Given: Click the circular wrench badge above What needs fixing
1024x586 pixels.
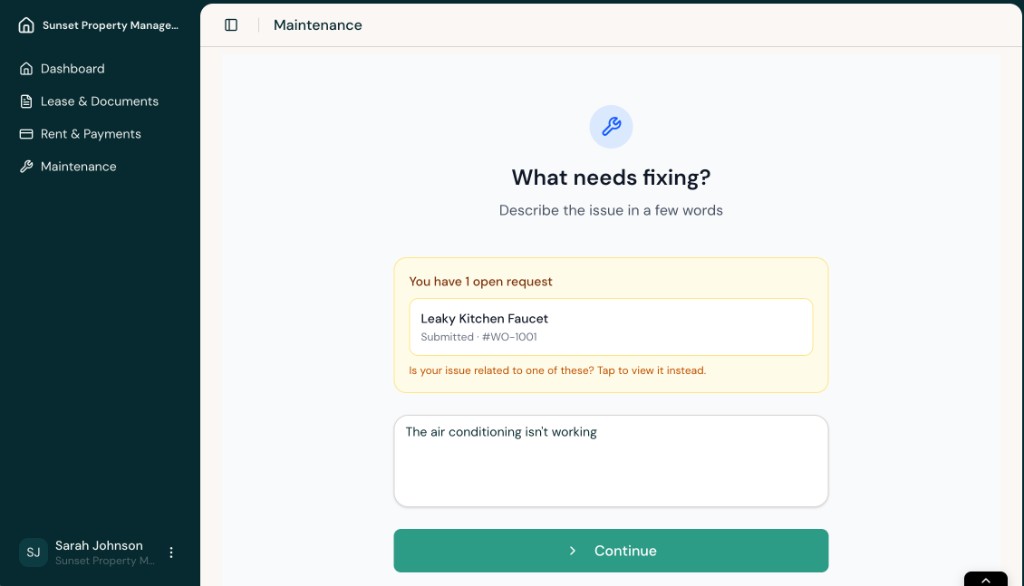Looking at the screenshot, I should click(x=611, y=127).
